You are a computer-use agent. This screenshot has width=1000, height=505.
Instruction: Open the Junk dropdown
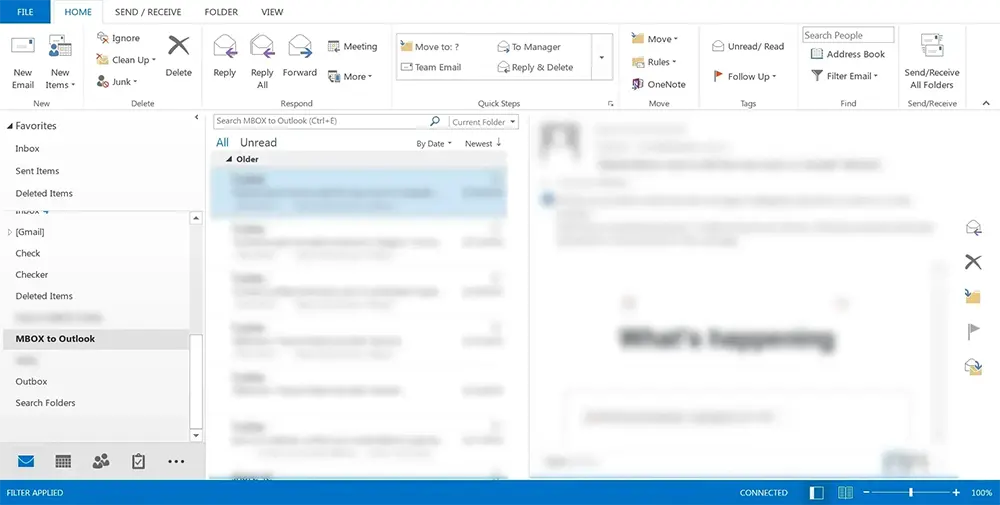(117, 82)
